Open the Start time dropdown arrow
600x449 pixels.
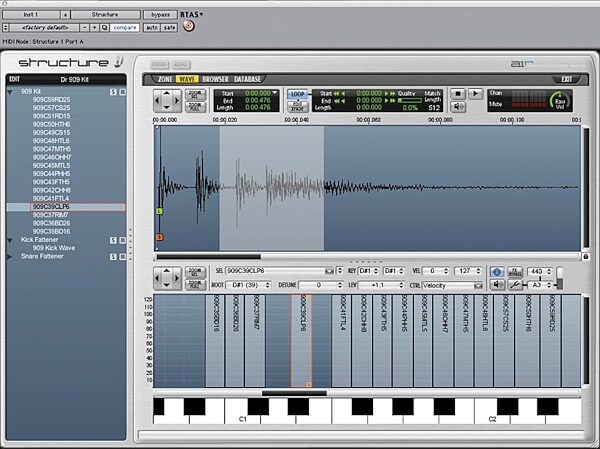pyautogui.click(x=274, y=93)
